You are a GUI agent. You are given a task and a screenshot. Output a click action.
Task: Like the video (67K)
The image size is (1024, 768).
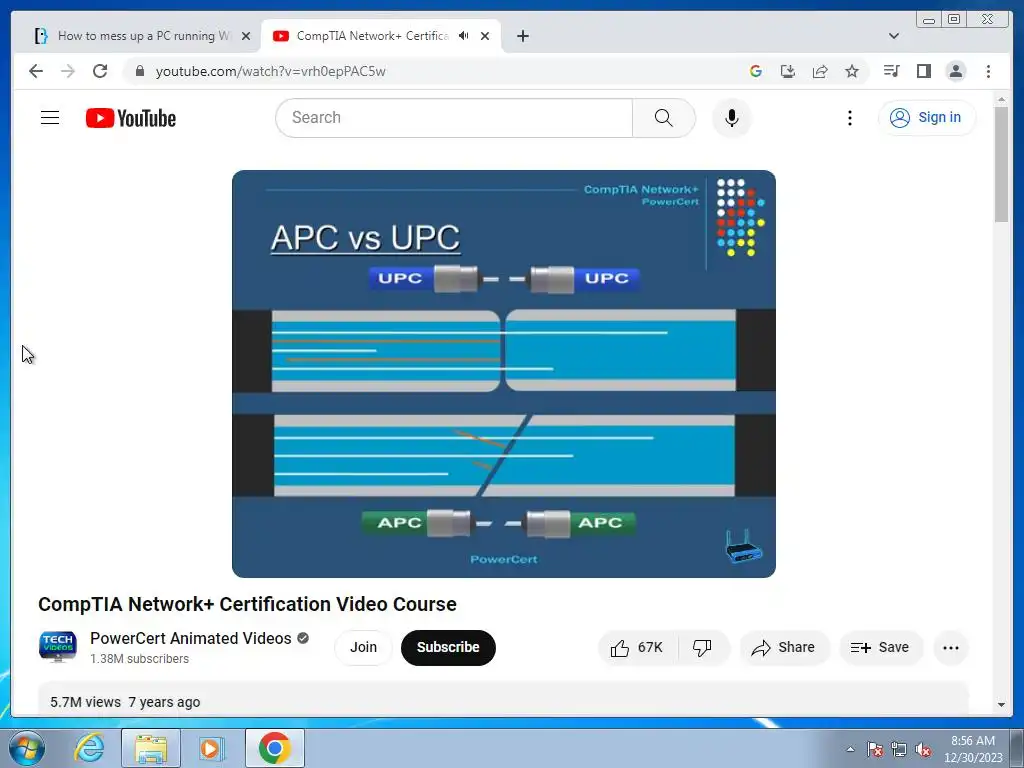pos(637,647)
